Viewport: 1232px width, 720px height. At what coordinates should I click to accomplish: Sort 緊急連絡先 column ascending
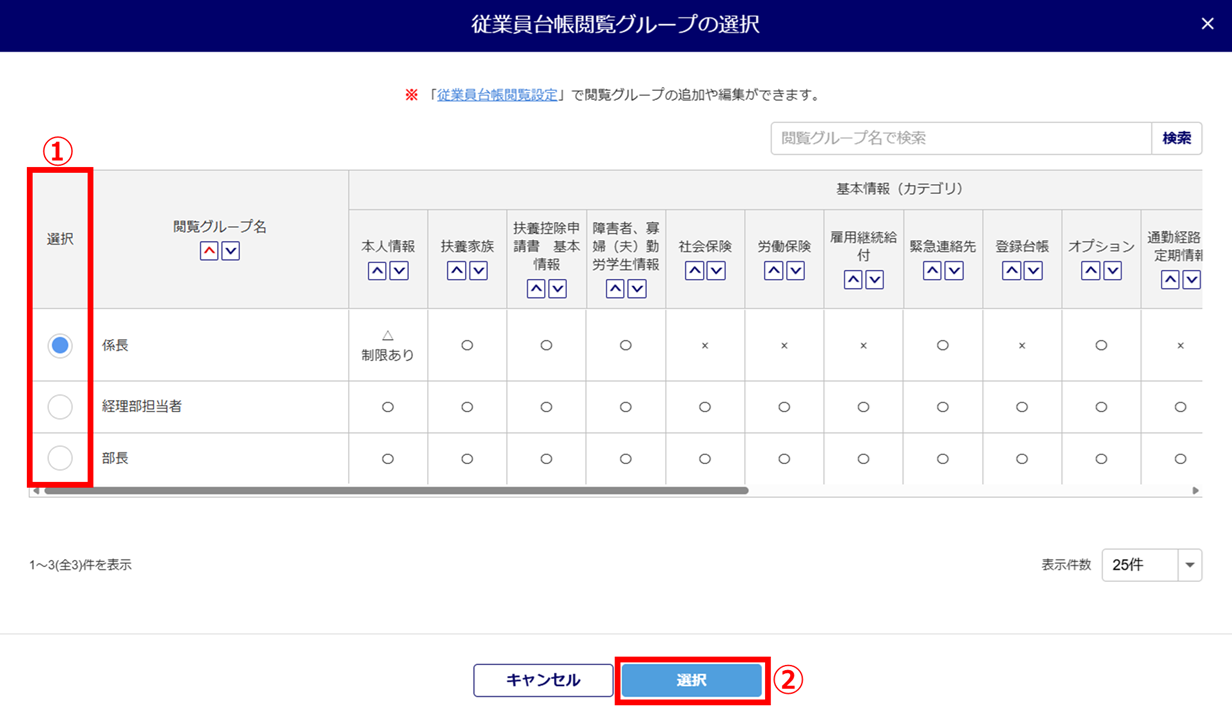pos(932,270)
